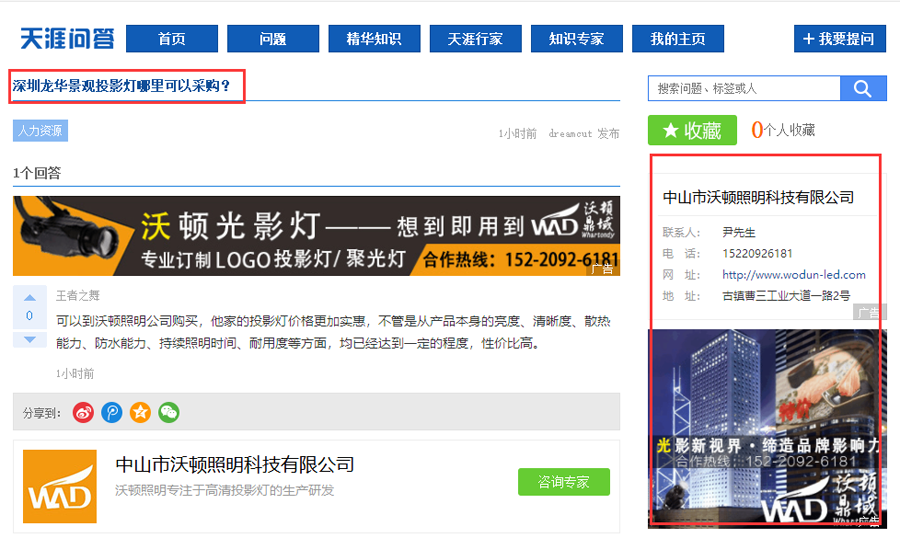Go to 我的主页 tab
Screen dimensions: 900x538
[678, 38]
